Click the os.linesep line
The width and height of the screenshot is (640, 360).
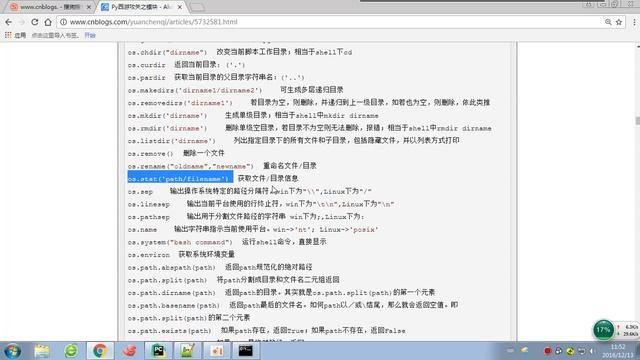click(261, 204)
